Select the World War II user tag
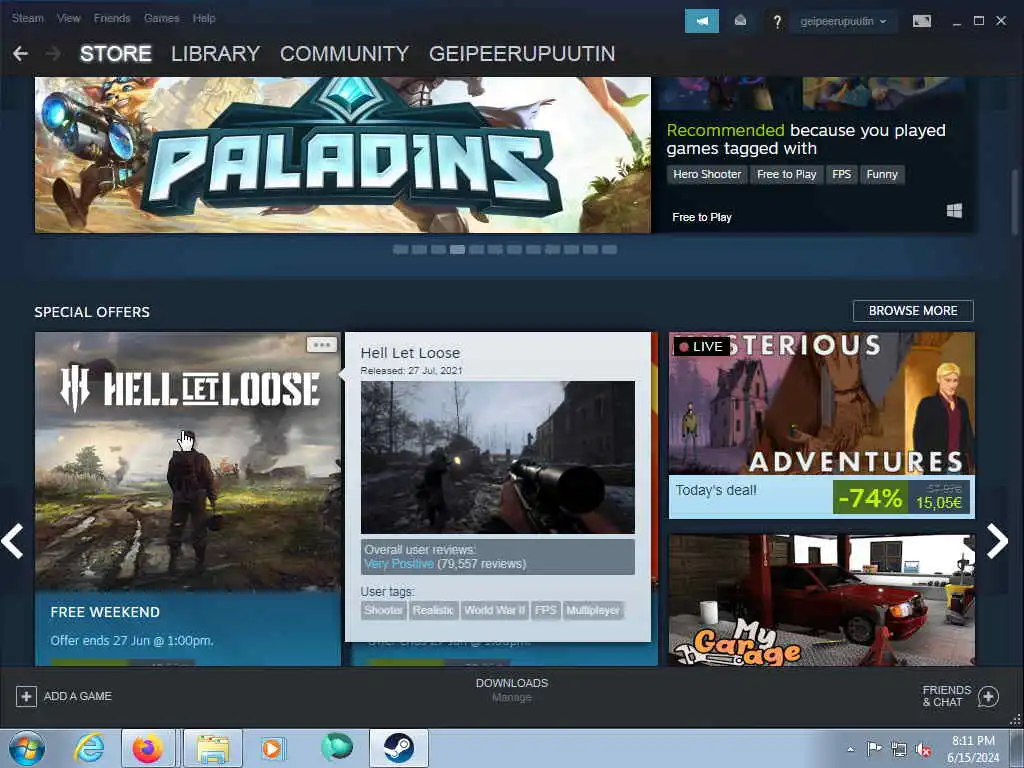Viewport: 1024px width, 768px height. tap(494, 610)
